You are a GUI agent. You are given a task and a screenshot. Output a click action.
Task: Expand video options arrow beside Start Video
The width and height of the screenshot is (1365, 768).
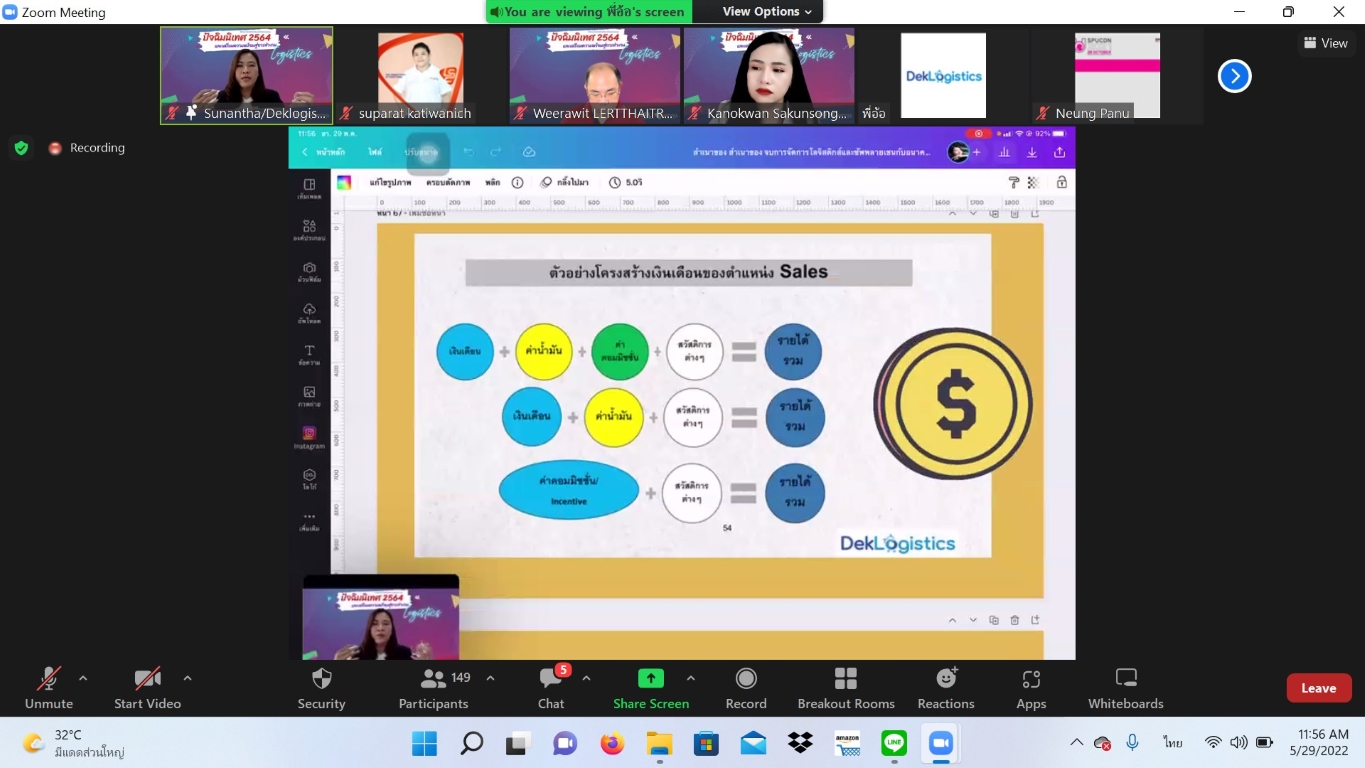[187, 678]
